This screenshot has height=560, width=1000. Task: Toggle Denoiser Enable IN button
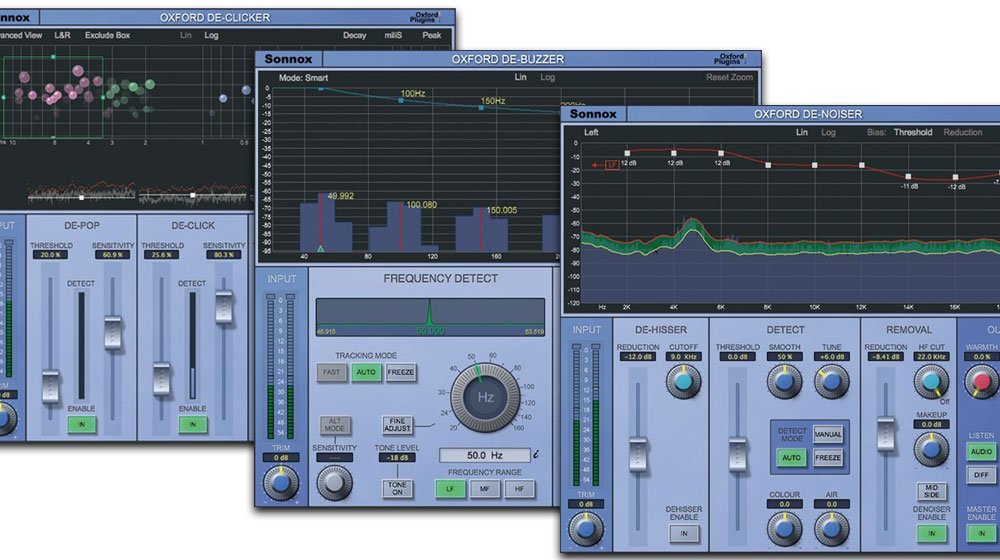point(931,534)
